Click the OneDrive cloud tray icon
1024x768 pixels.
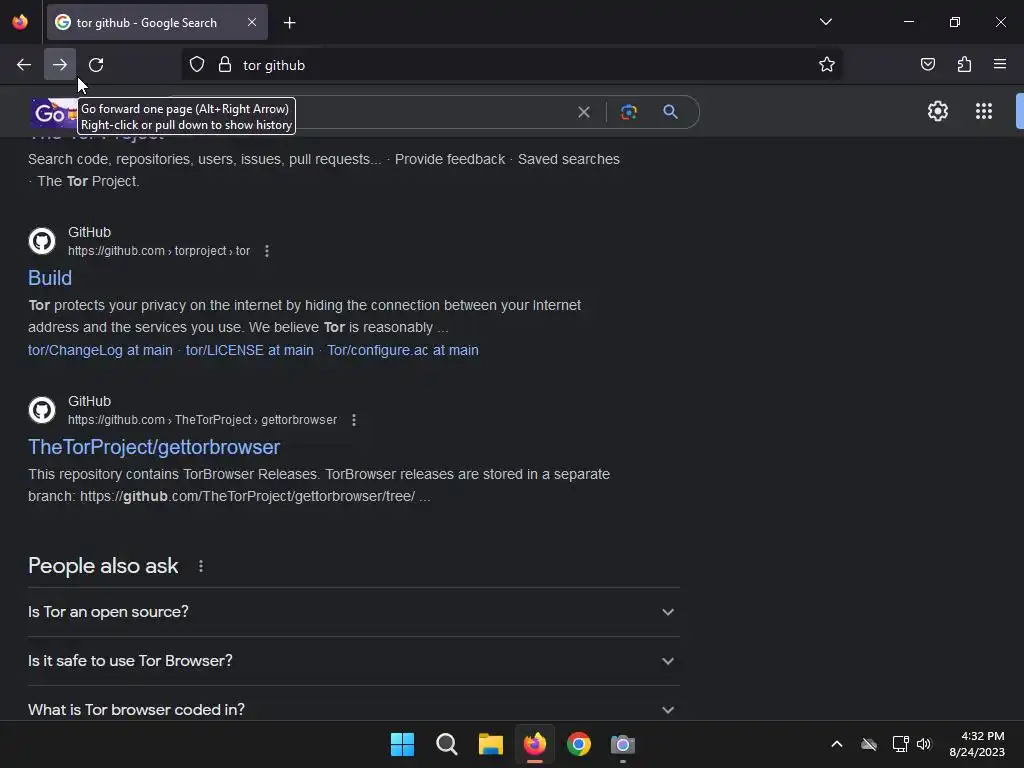tap(869, 744)
